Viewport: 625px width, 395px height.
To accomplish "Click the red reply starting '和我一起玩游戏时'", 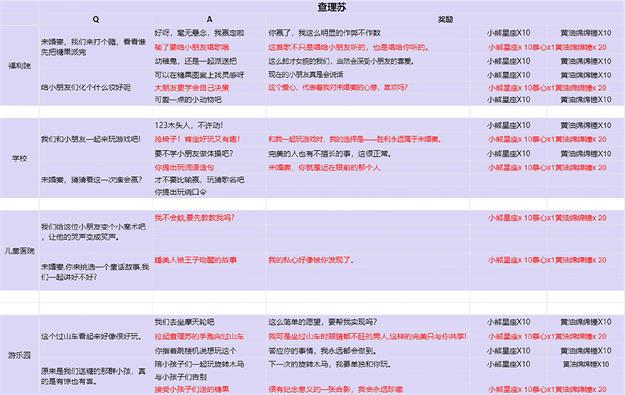I will [354, 140].
